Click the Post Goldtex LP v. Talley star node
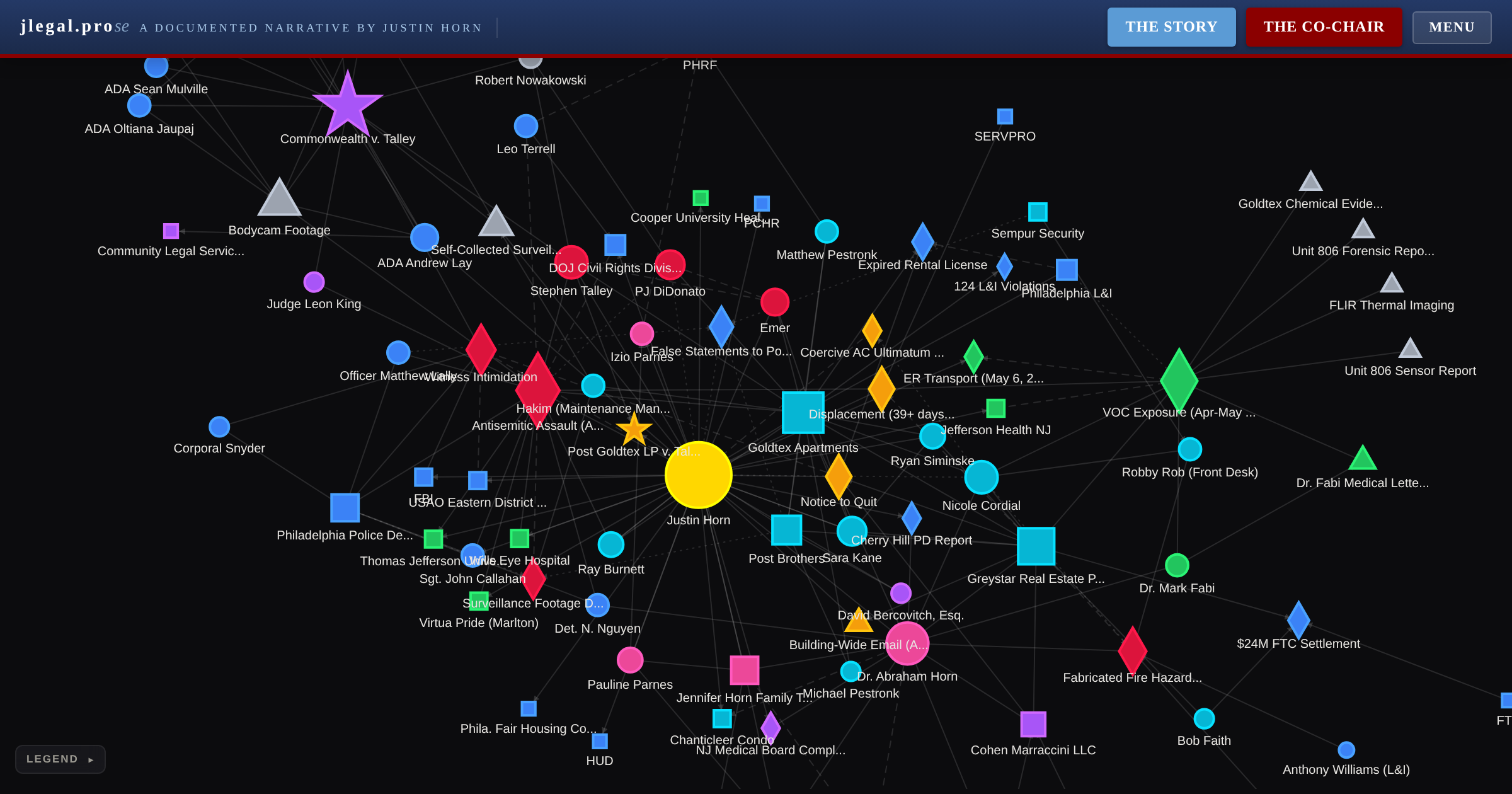The height and width of the screenshot is (794, 1512). tap(634, 429)
